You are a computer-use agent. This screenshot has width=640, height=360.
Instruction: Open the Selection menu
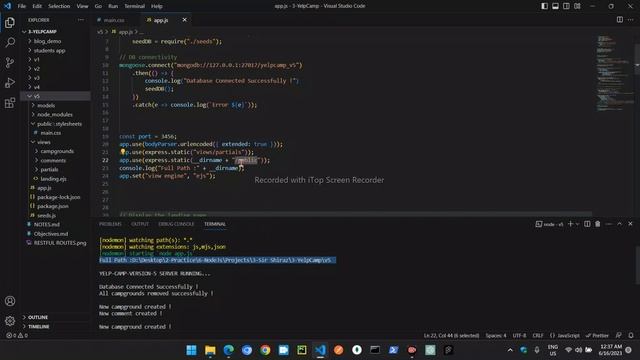59,6
